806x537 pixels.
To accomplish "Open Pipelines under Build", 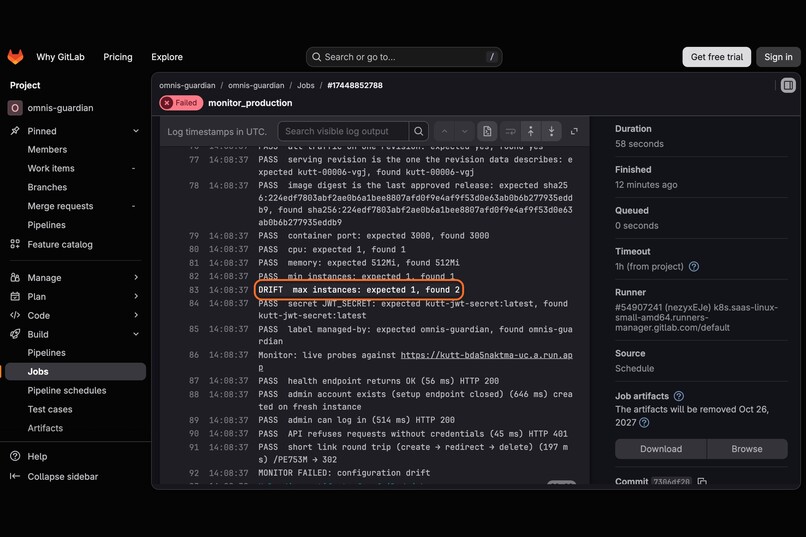I will [x=46, y=353].
